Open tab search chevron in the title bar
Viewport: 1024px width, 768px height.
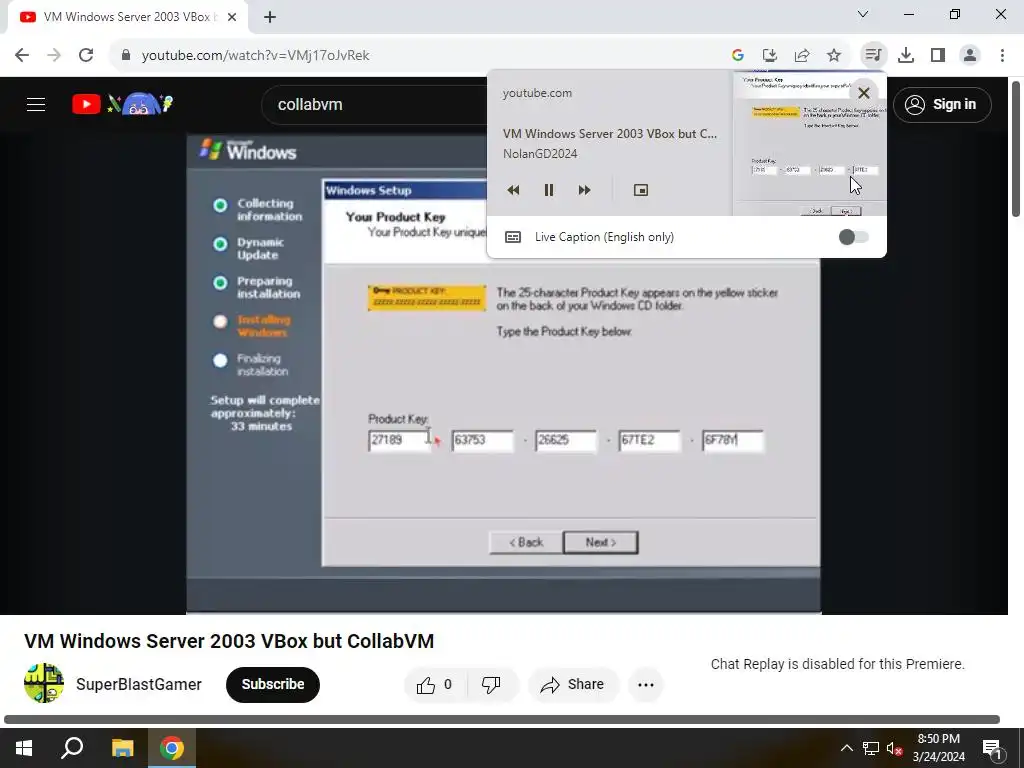[x=863, y=14]
